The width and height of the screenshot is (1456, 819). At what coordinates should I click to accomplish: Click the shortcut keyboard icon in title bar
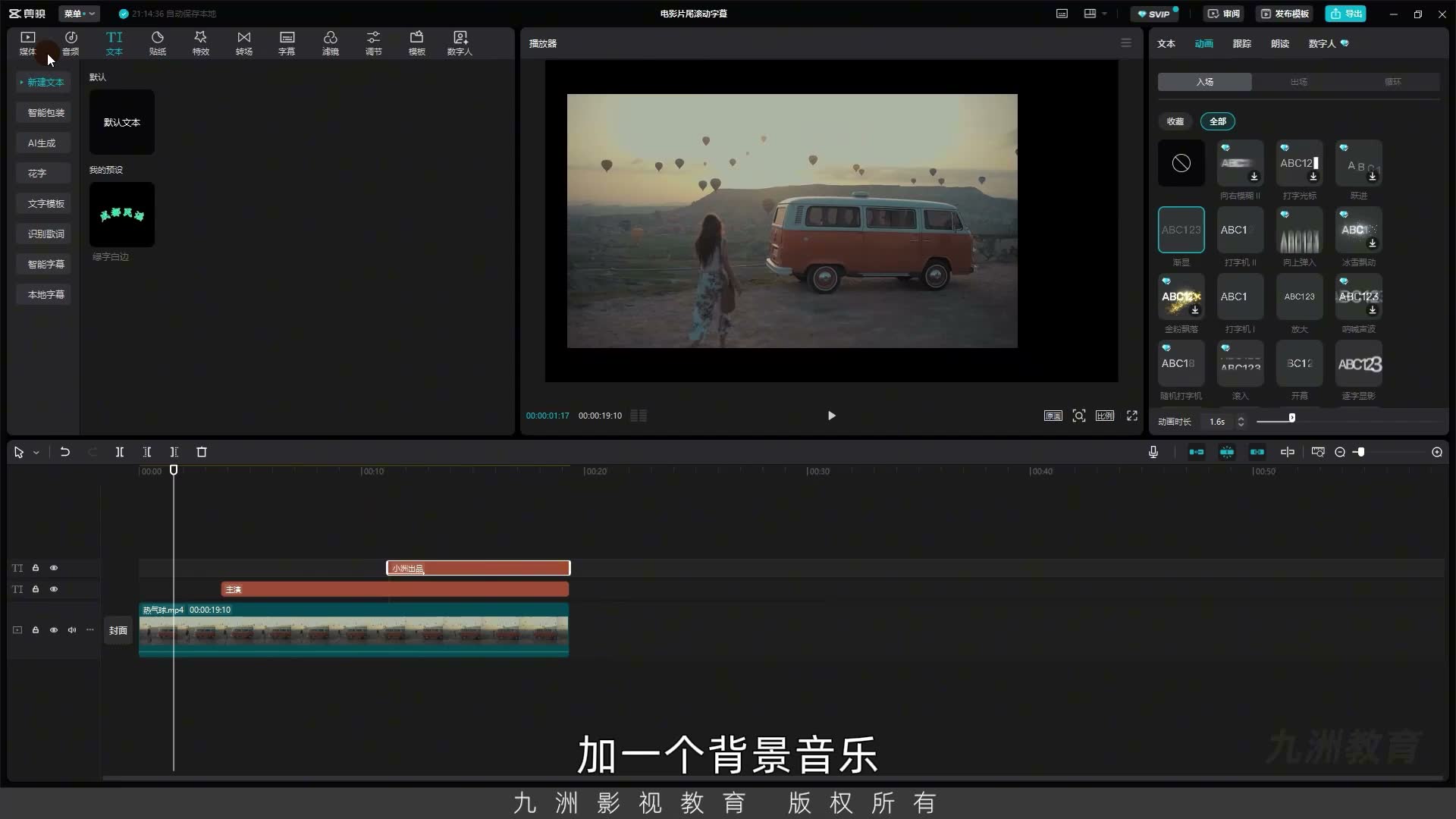tap(1062, 14)
